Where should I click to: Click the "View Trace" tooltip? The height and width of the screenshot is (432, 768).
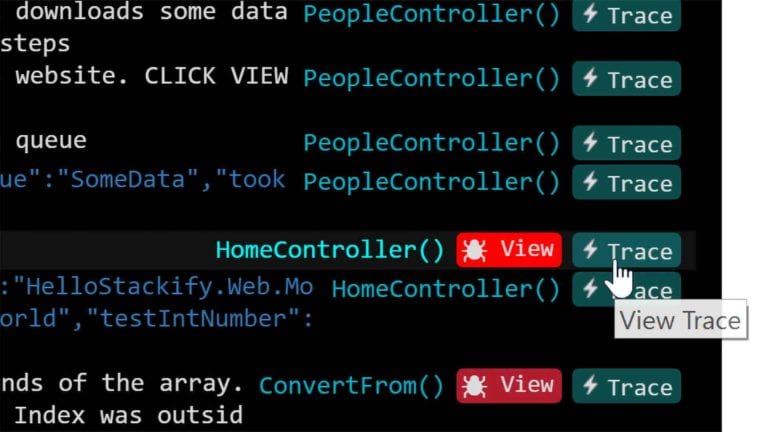681,319
